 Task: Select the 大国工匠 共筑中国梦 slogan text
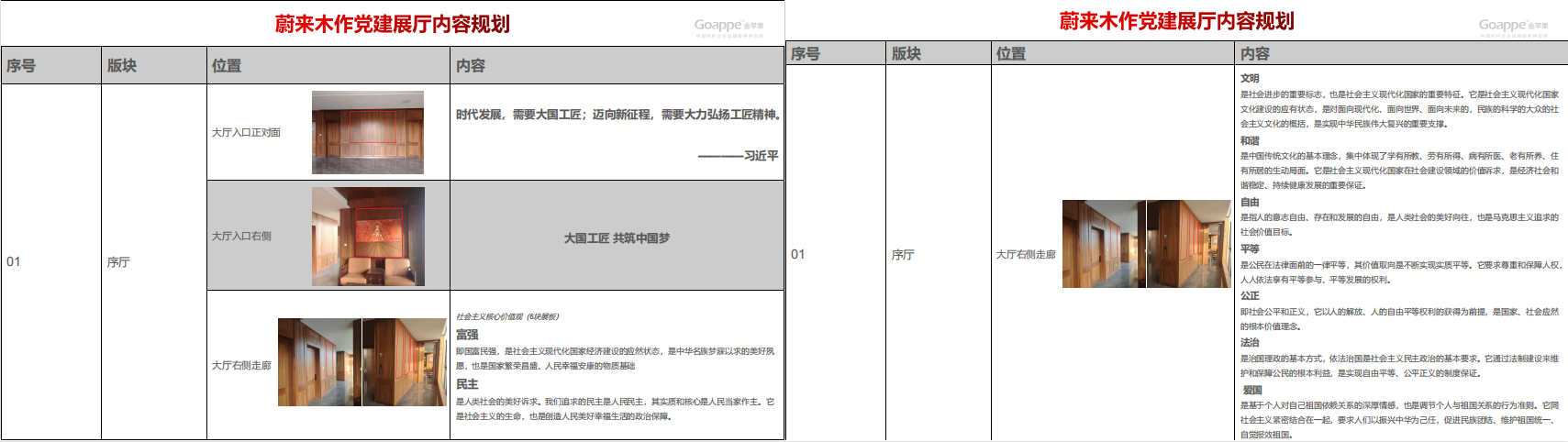617,238
